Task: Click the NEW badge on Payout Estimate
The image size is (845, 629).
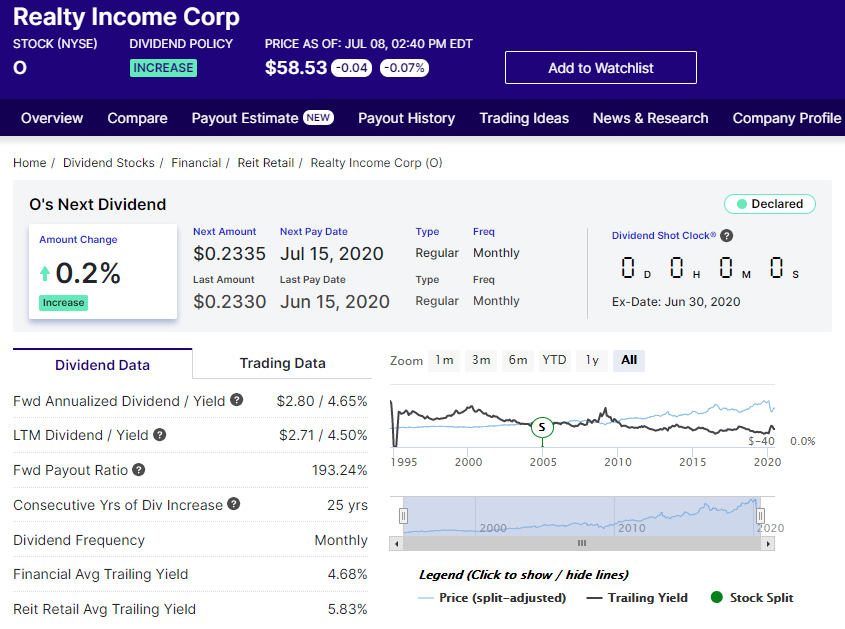Action: tap(318, 117)
